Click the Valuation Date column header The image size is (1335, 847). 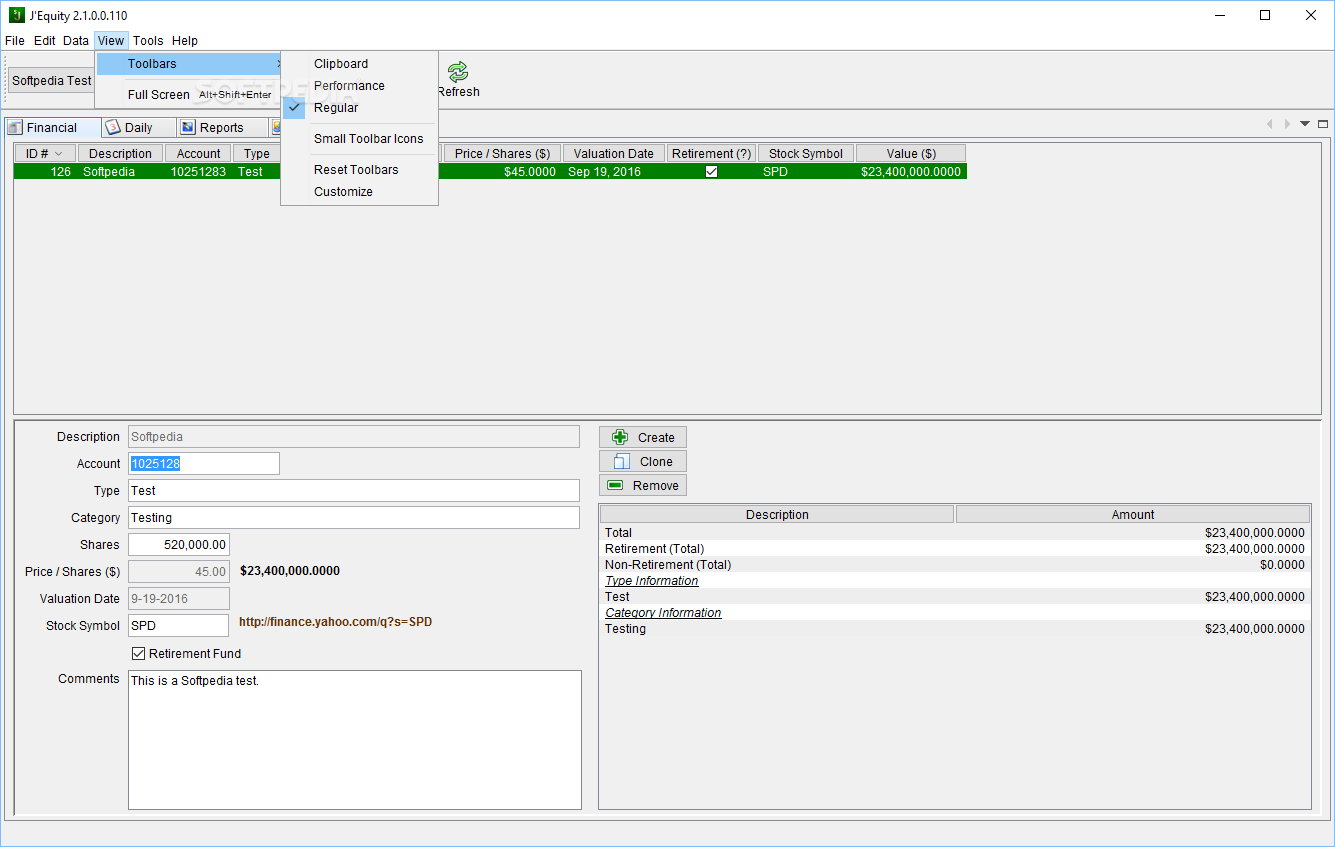coord(614,153)
